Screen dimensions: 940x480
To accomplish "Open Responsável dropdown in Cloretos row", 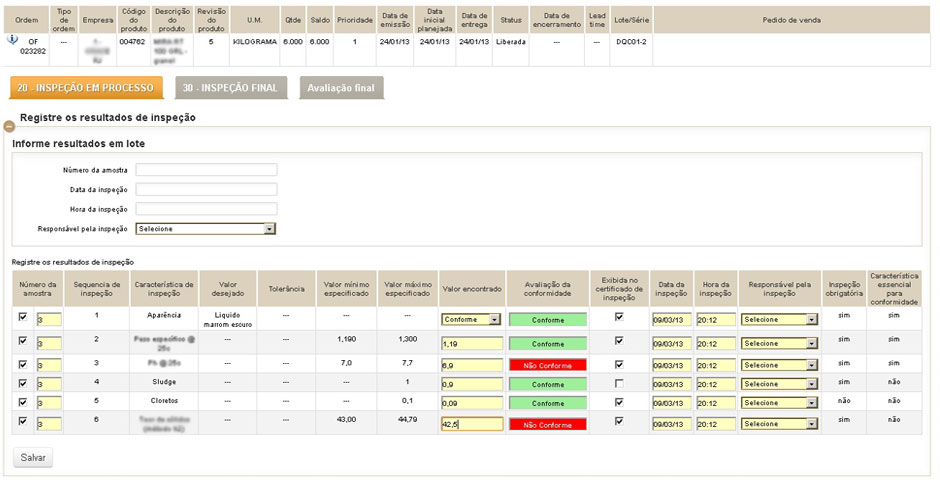I will pyautogui.click(x=779, y=403).
